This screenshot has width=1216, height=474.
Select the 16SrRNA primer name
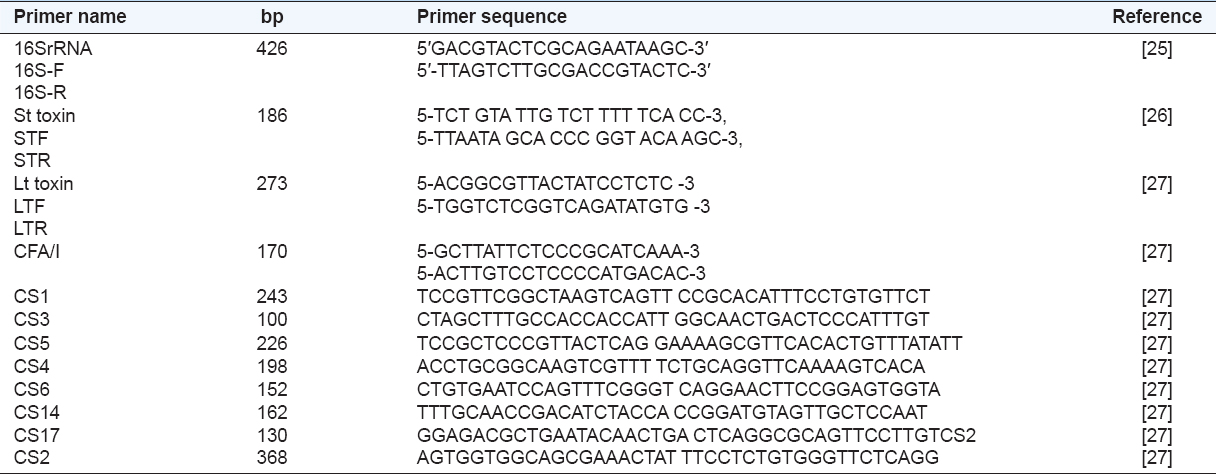53,49
